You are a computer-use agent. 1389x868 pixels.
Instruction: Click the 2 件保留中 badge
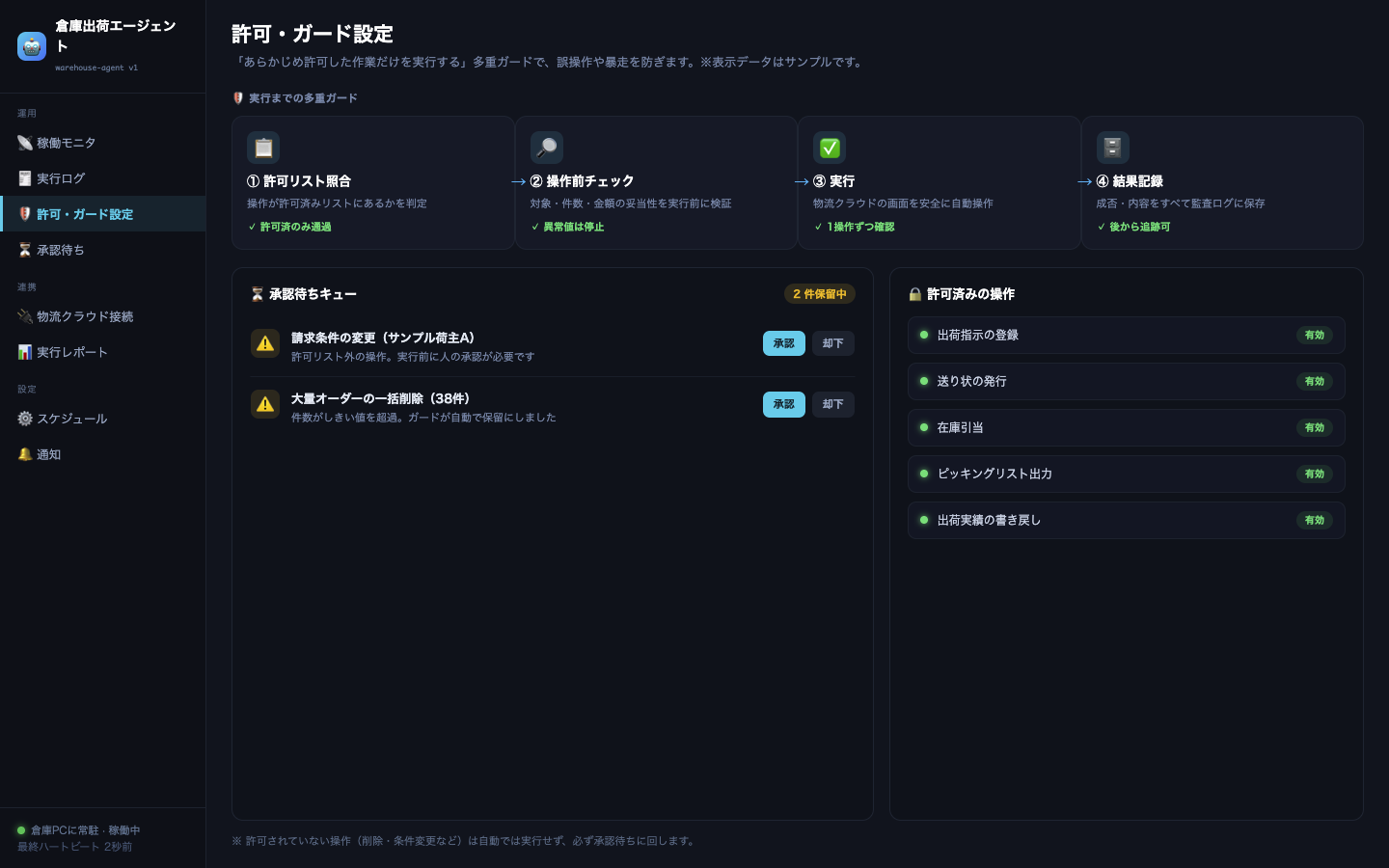[x=820, y=294]
